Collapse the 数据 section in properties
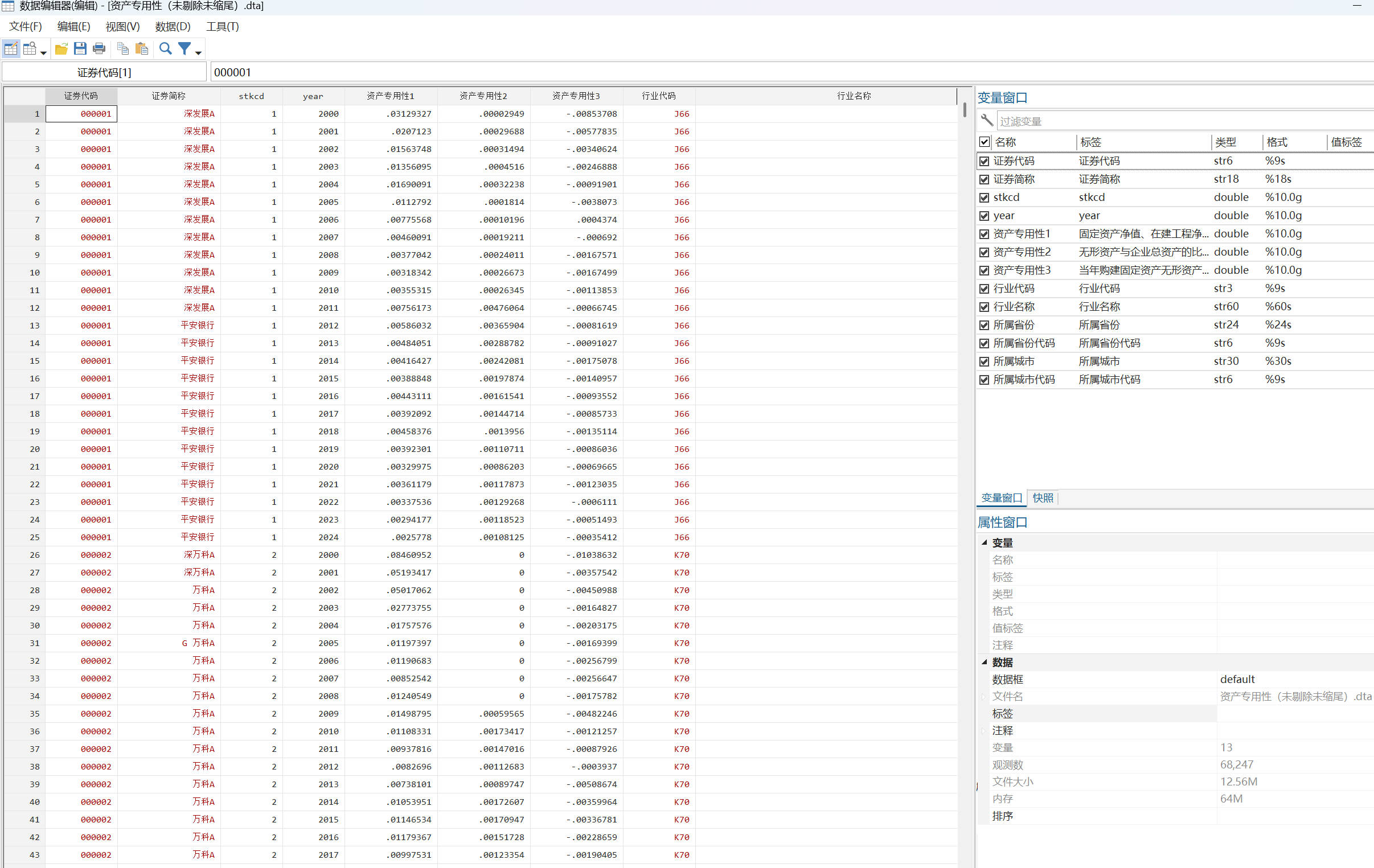This screenshot has height=868, width=1374. tap(985, 662)
